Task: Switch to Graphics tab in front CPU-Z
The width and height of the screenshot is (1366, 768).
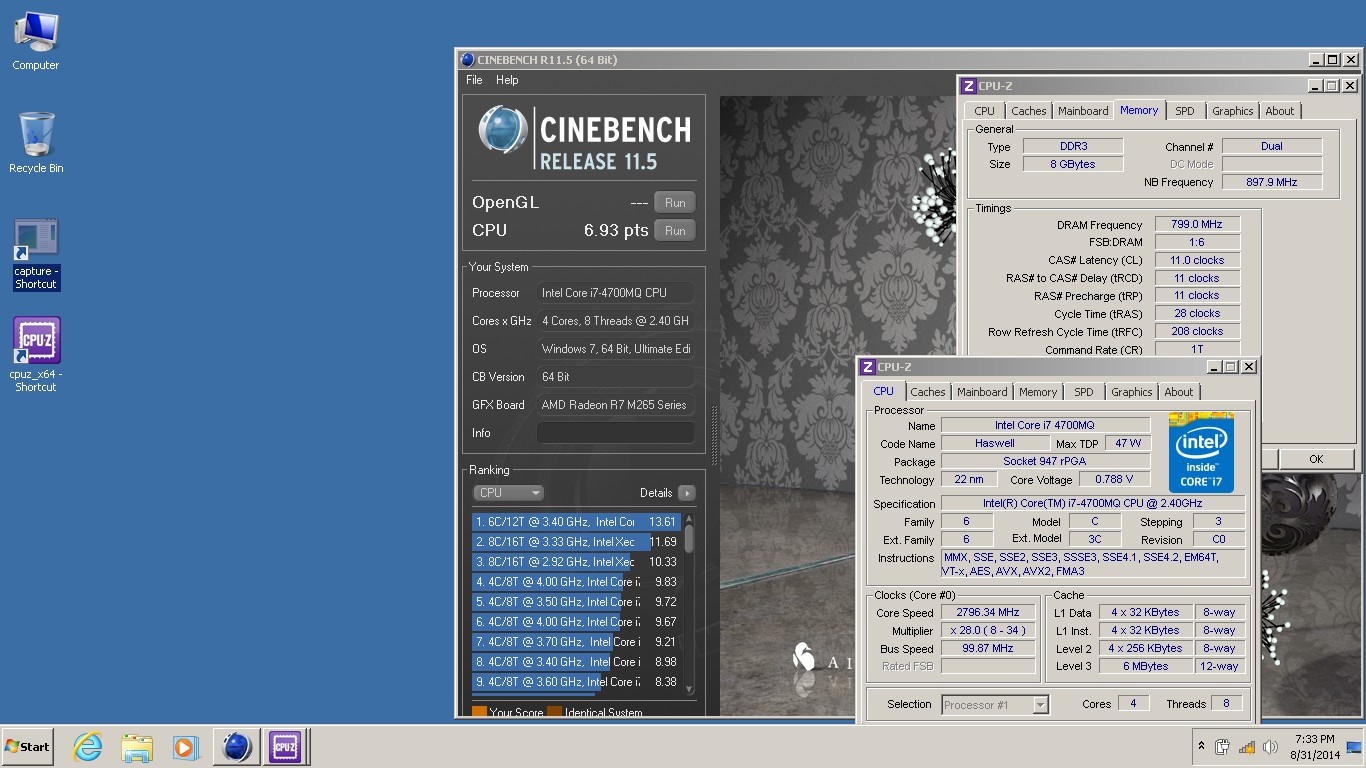Action: (x=1131, y=392)
